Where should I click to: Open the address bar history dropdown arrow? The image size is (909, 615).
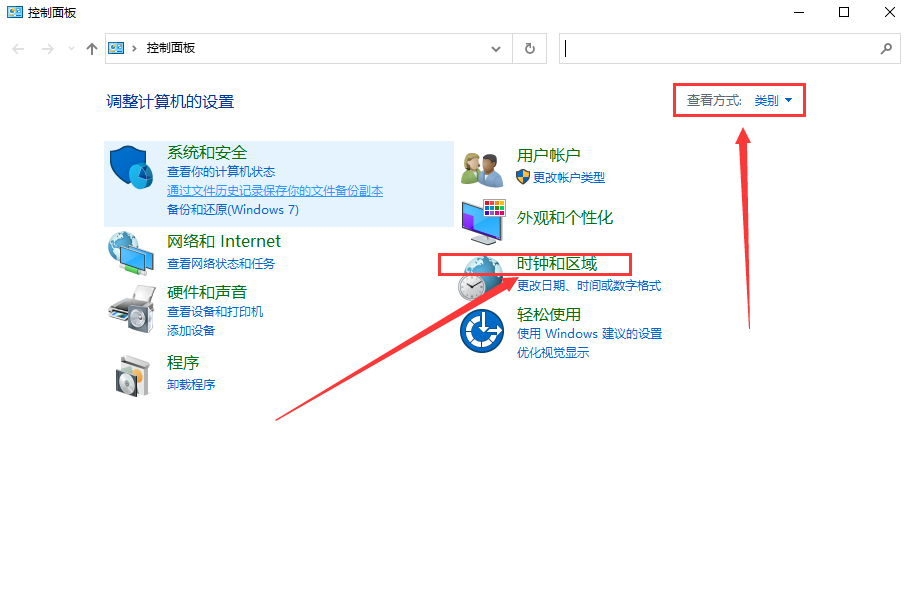496,48
